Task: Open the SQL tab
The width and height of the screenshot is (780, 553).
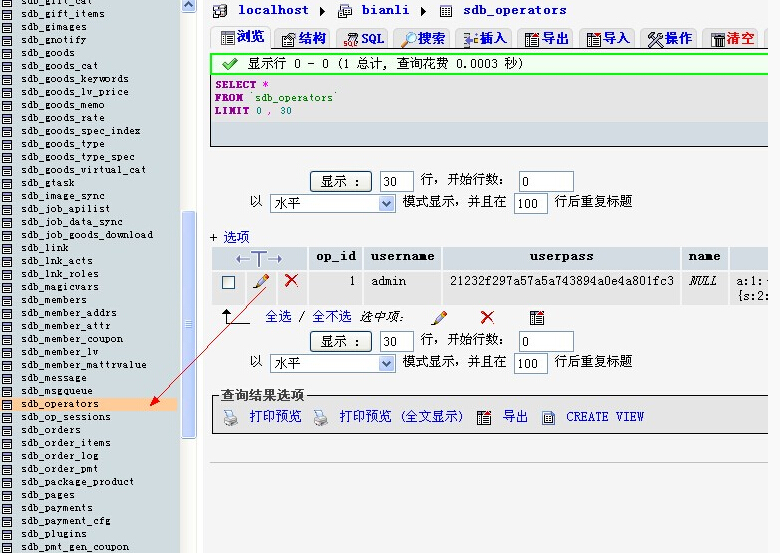Action: tap(363, 38)
